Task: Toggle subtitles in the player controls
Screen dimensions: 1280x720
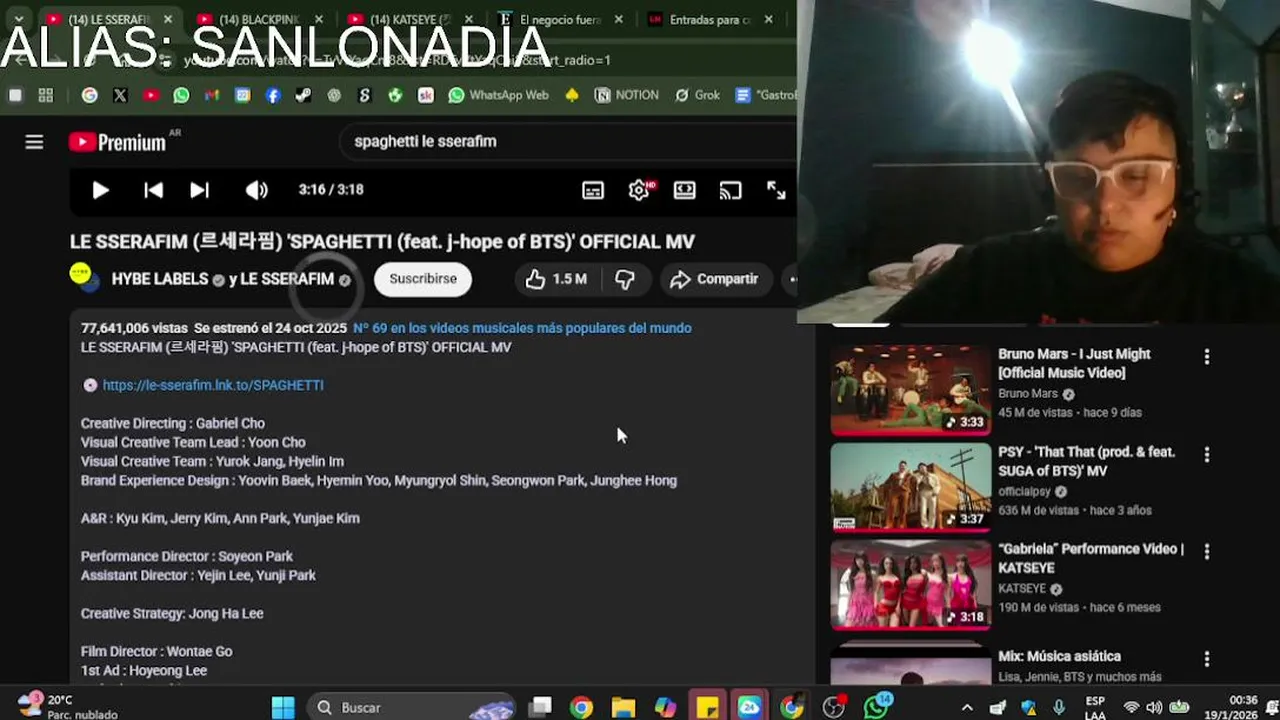Action: (x=593, y=190)
